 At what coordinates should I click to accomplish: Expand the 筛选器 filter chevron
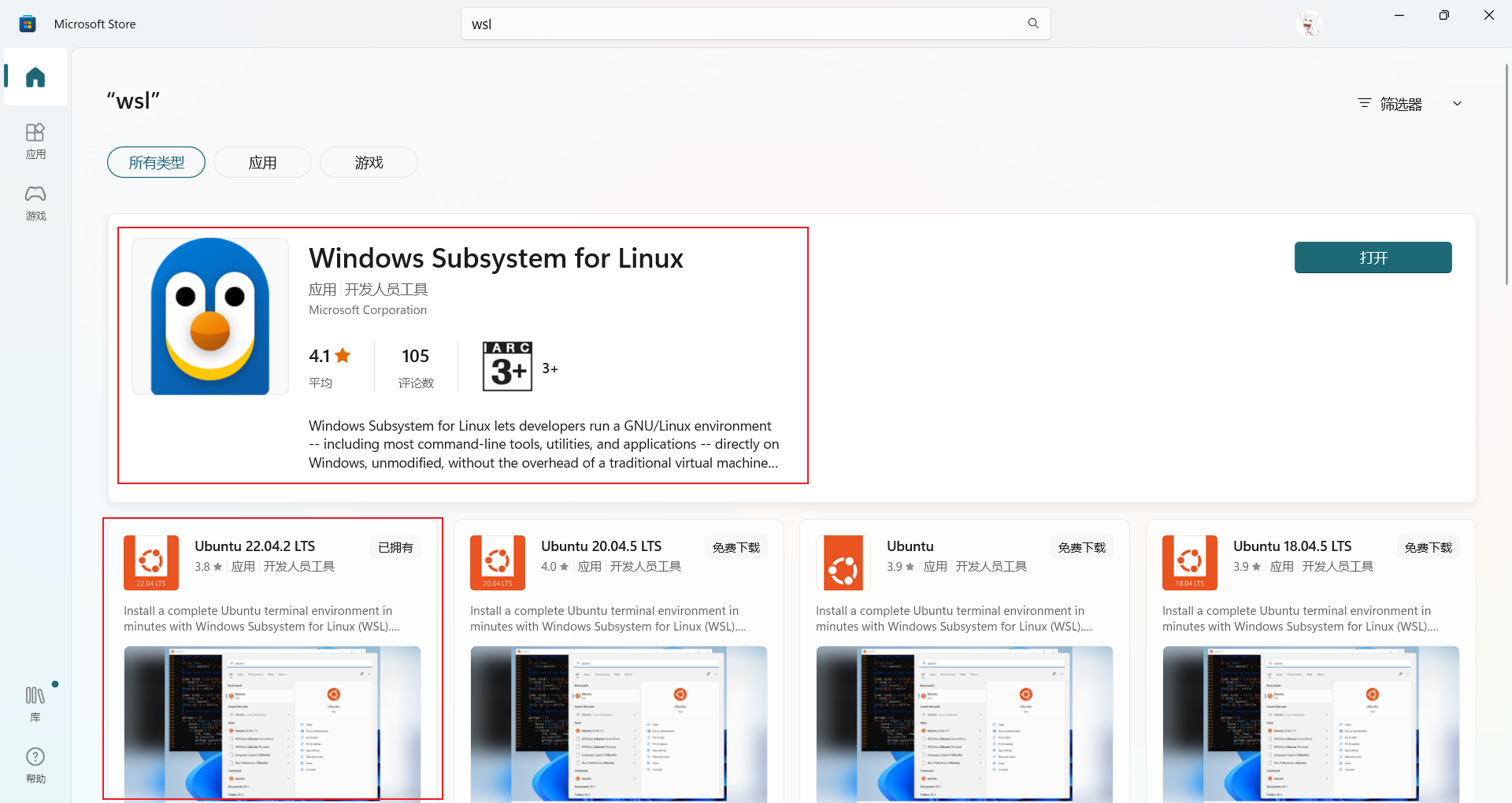(x=1457, y=103)
